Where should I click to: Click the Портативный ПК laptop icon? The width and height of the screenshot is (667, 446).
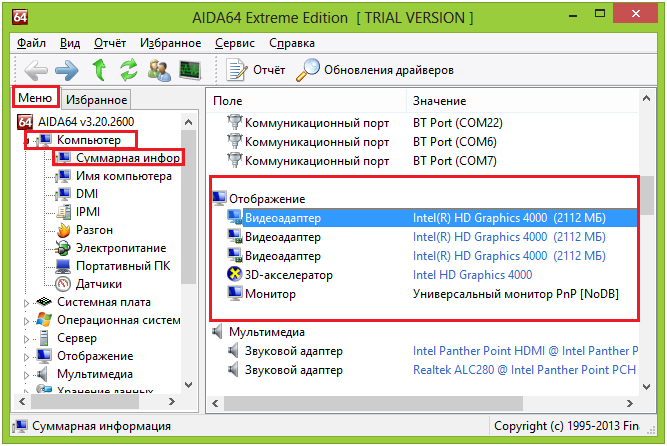pyautogui.click(x=63, y=266)
